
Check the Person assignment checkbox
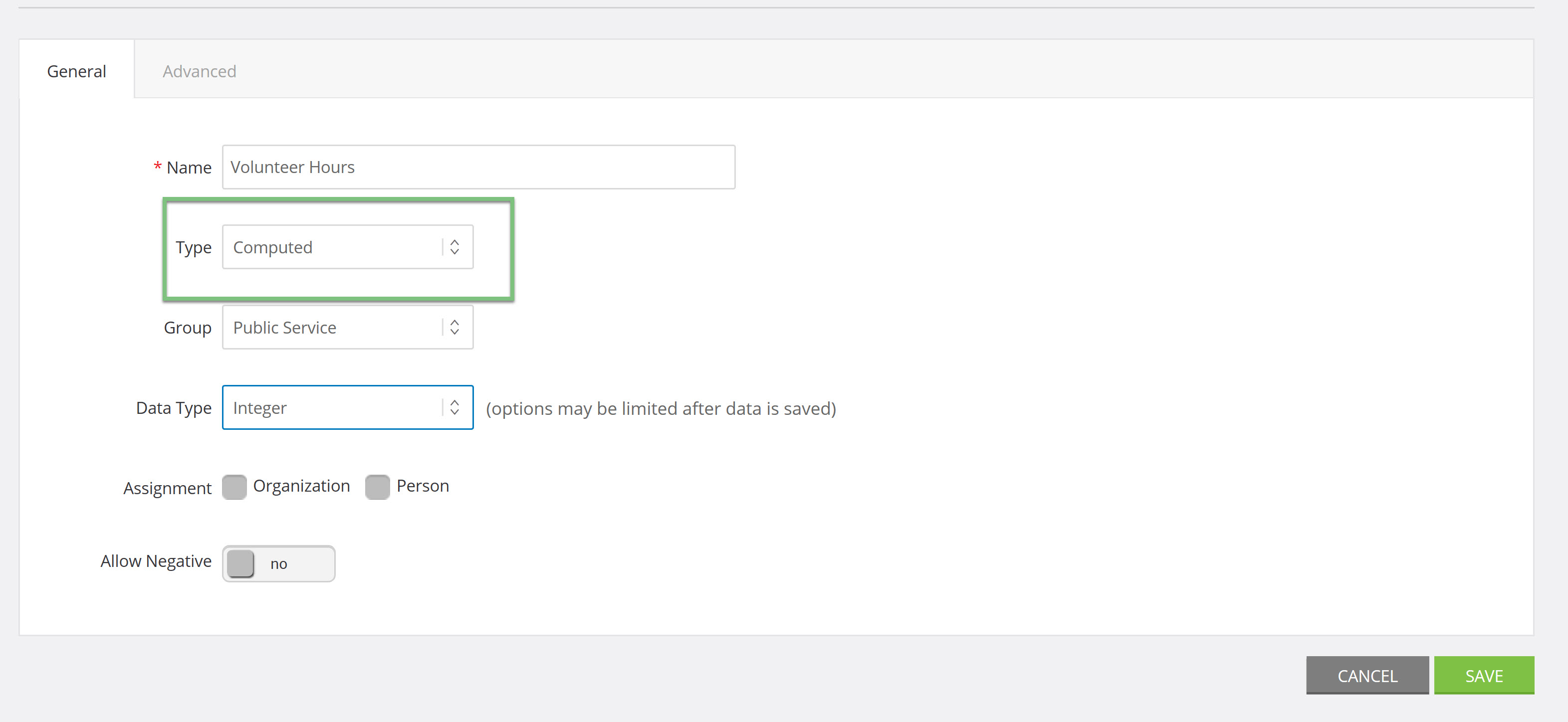[377, 487]
